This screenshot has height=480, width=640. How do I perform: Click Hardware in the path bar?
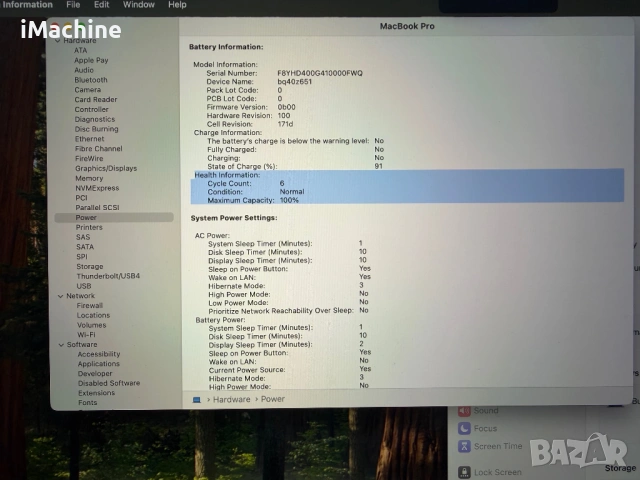(x=231, y=400)
